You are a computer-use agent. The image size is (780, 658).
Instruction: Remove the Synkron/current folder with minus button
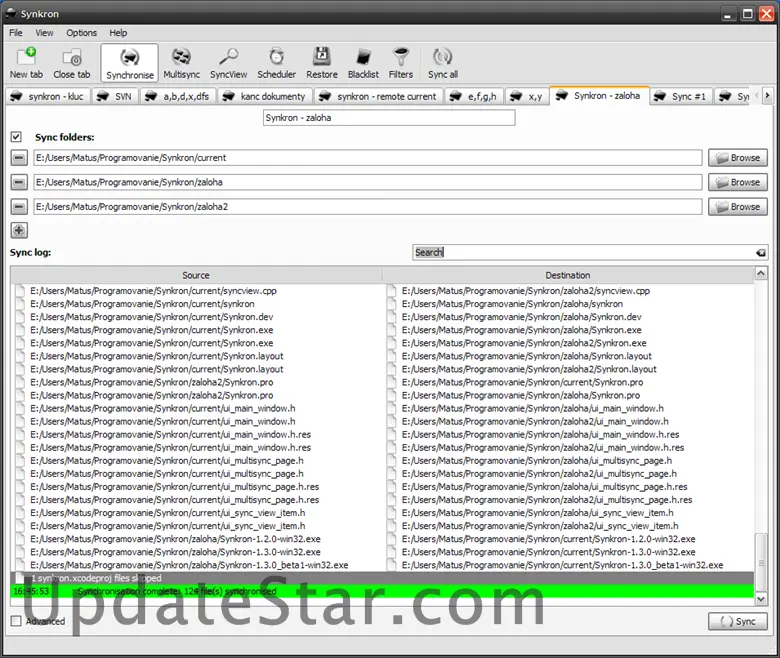coord(19,158)
